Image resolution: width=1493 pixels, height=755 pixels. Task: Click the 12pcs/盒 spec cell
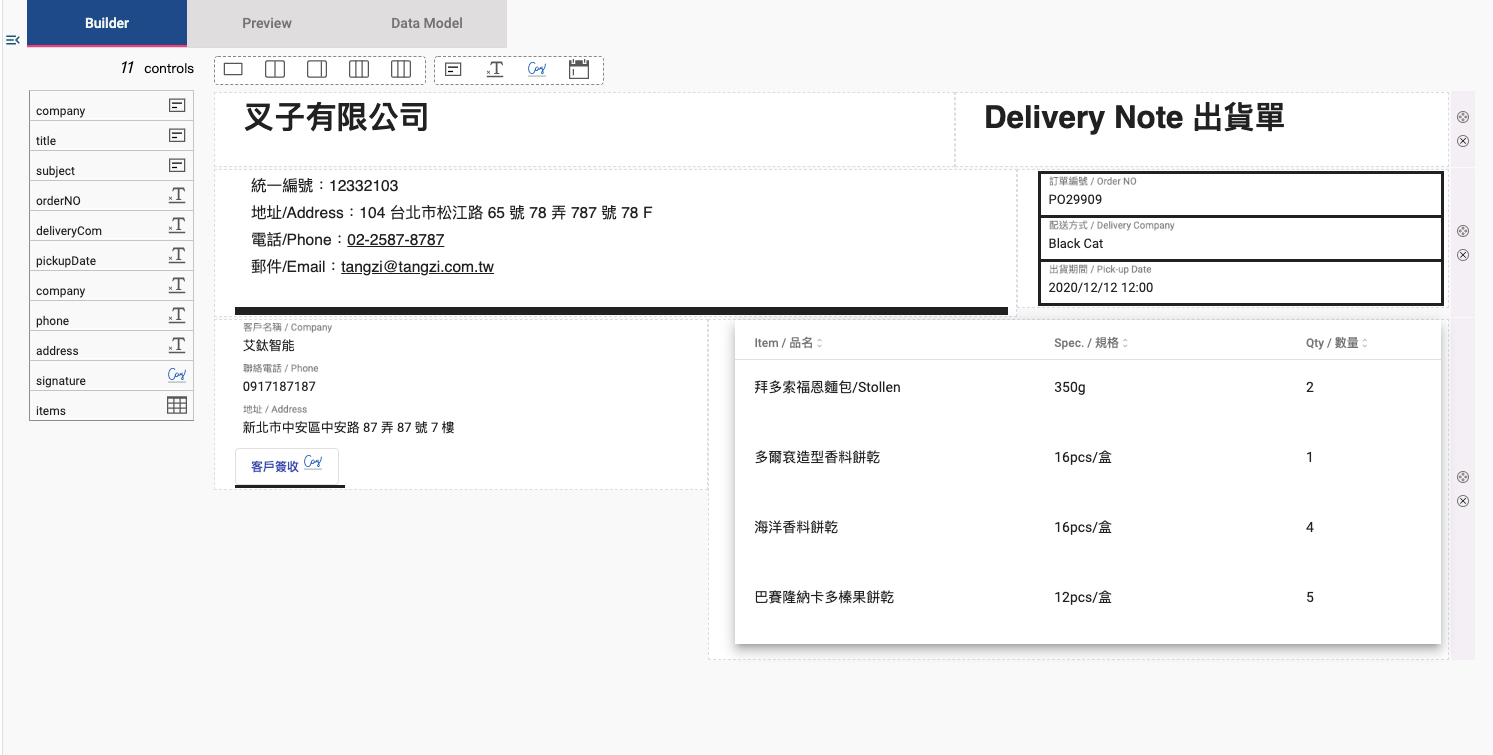[x=1083, y=597]
